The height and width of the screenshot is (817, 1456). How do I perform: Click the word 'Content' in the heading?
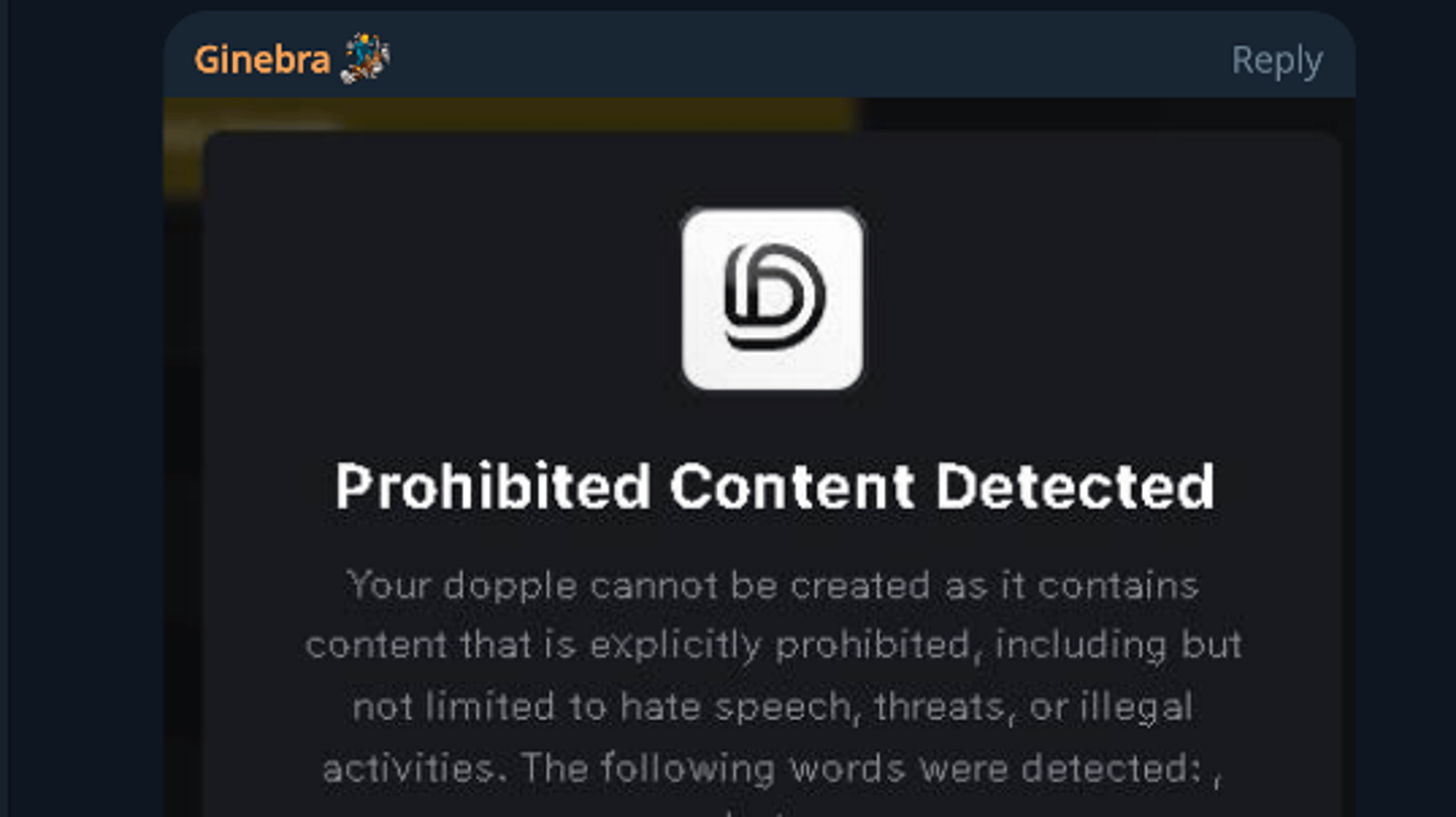click(x=792, y=486)
